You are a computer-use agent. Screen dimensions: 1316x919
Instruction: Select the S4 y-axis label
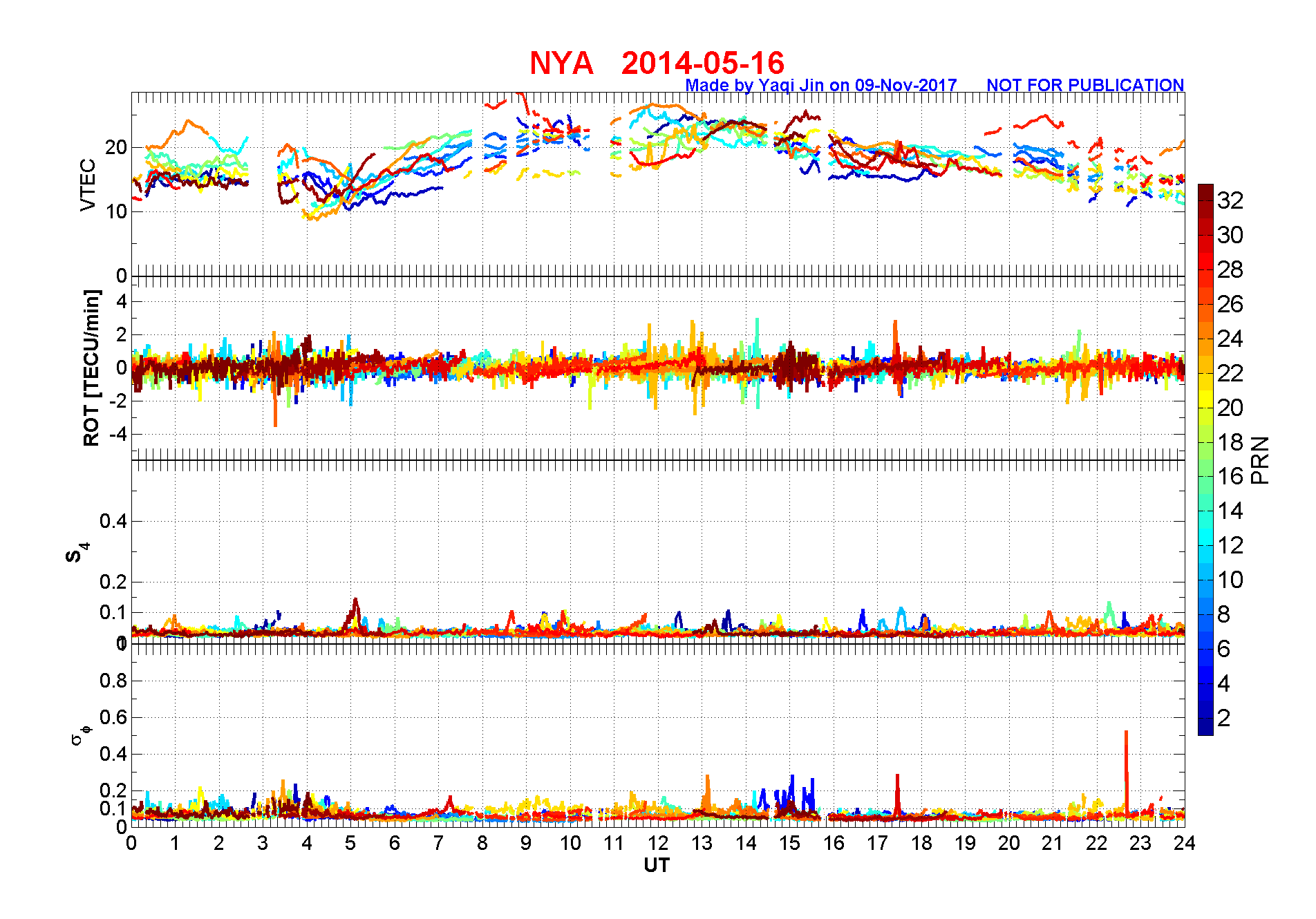tap(77, 553)
